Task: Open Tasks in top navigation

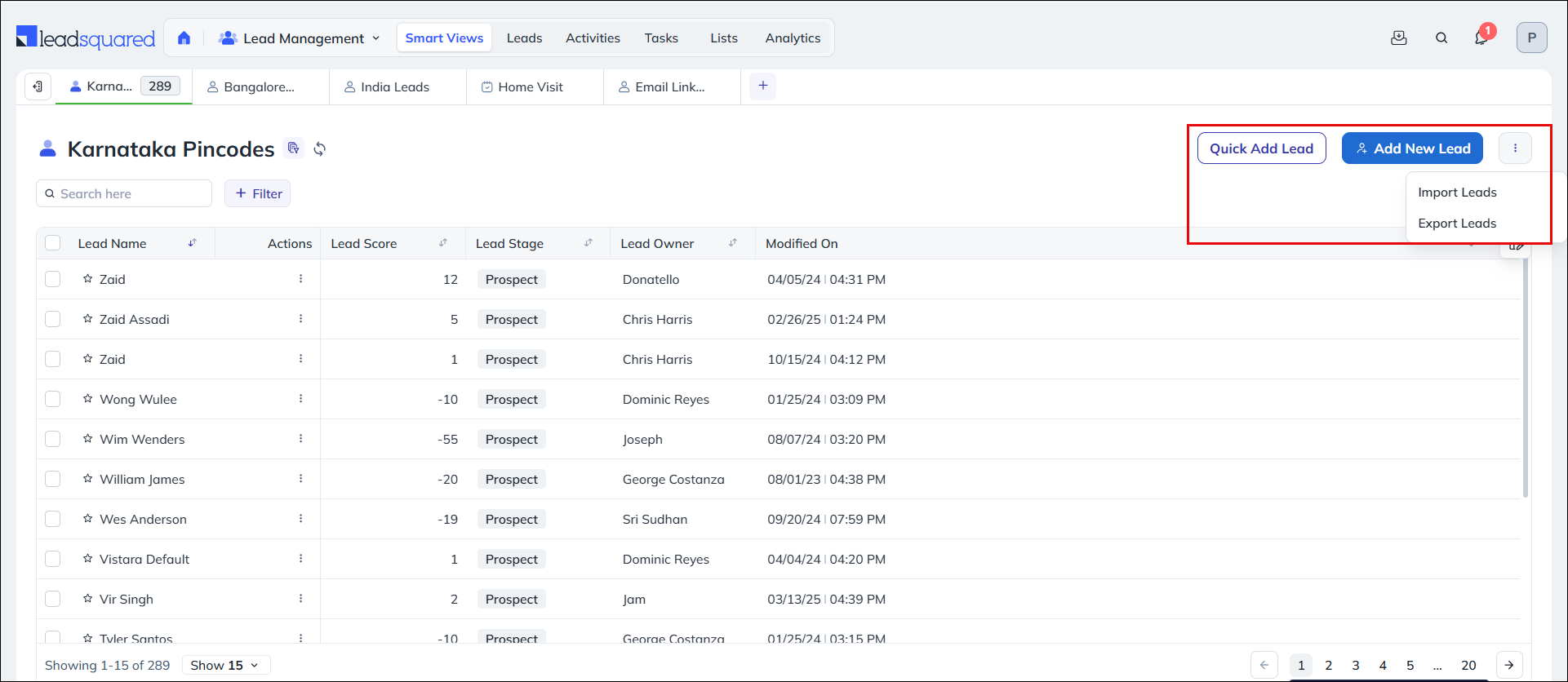Action: (x=661, y=38)
